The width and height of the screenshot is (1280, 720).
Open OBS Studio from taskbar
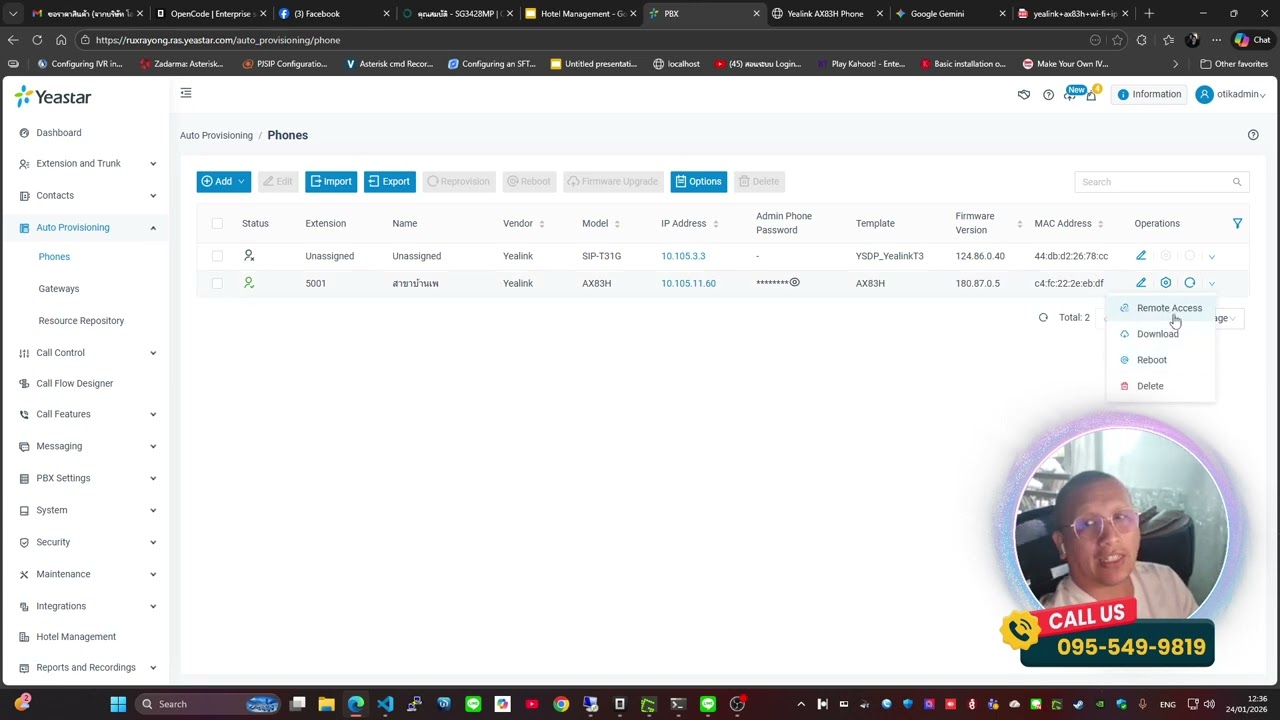coord(737,704)
